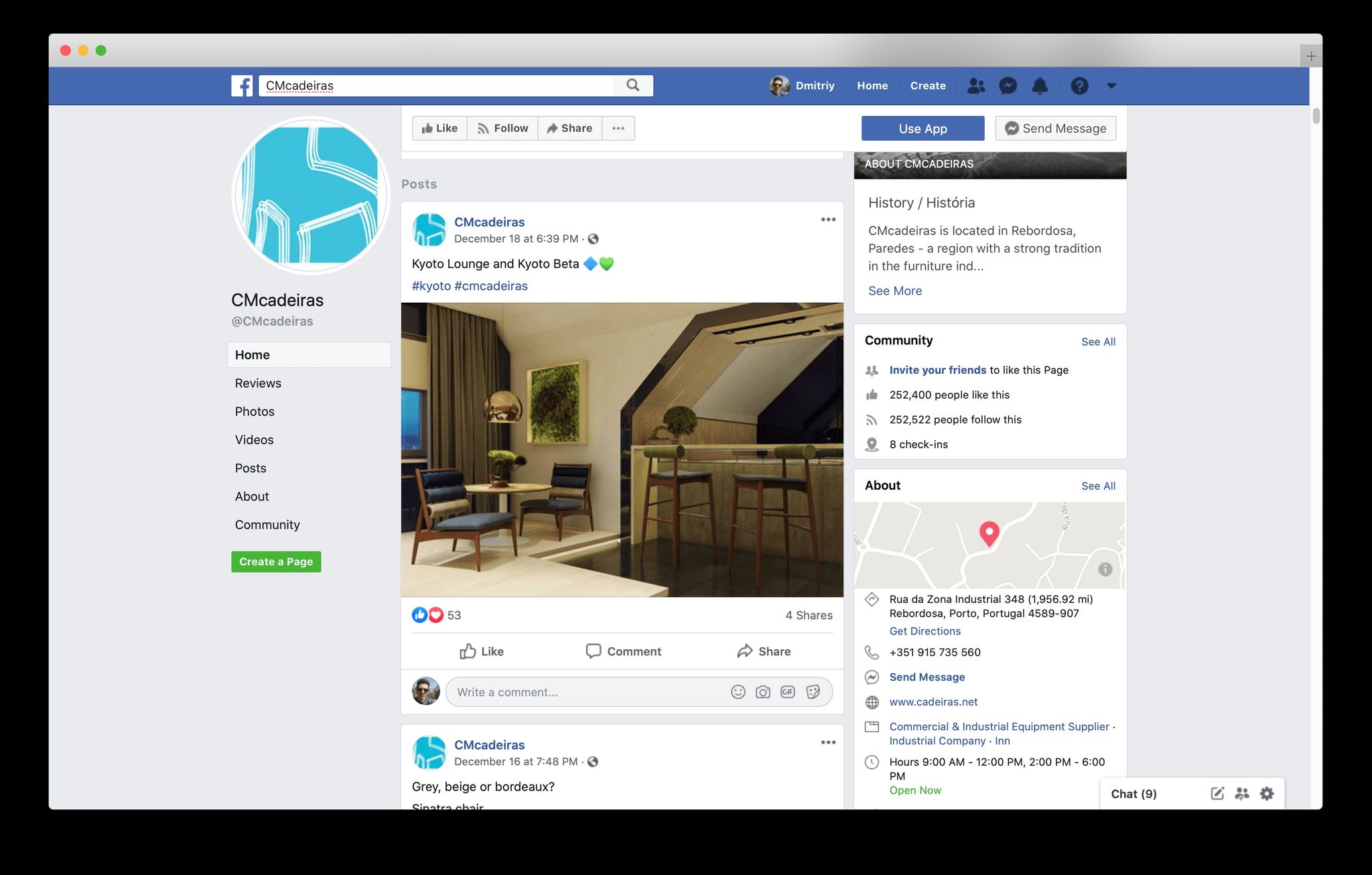Click the Use App button
This screenshot has height=875, width=1372.
pos(922,129)
